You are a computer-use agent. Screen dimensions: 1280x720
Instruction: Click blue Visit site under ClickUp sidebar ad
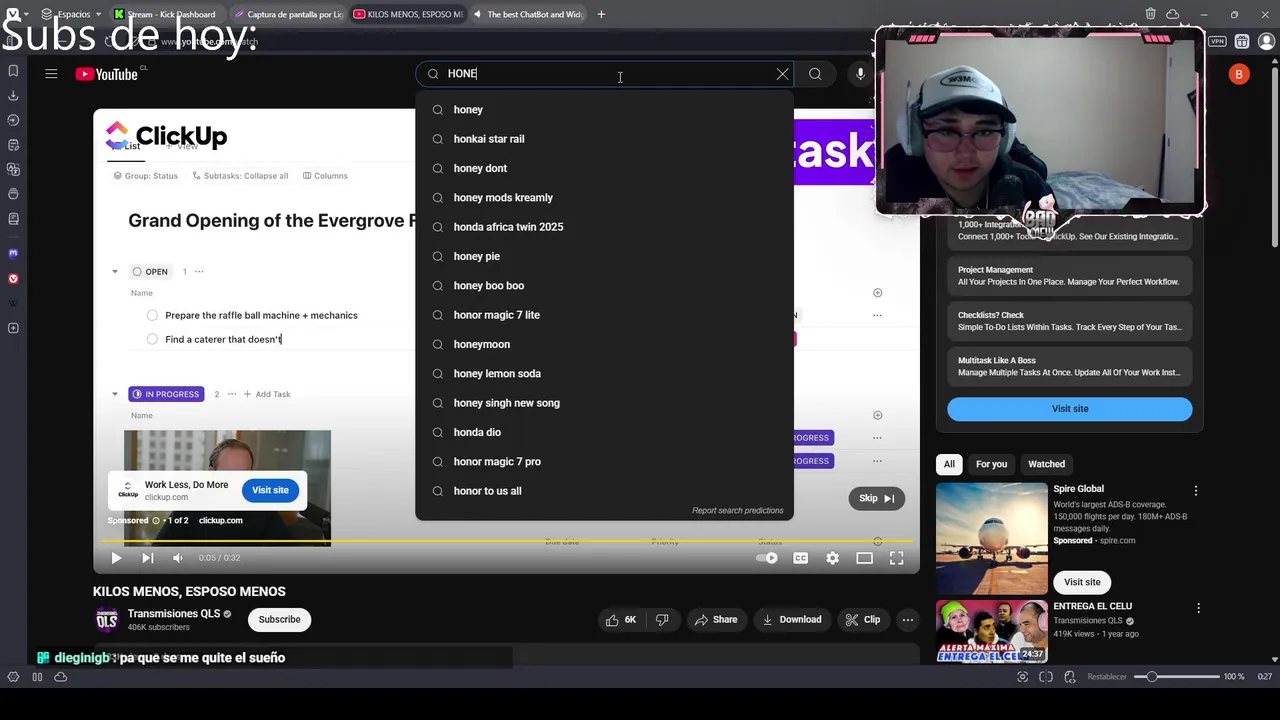pos(1070,409)
